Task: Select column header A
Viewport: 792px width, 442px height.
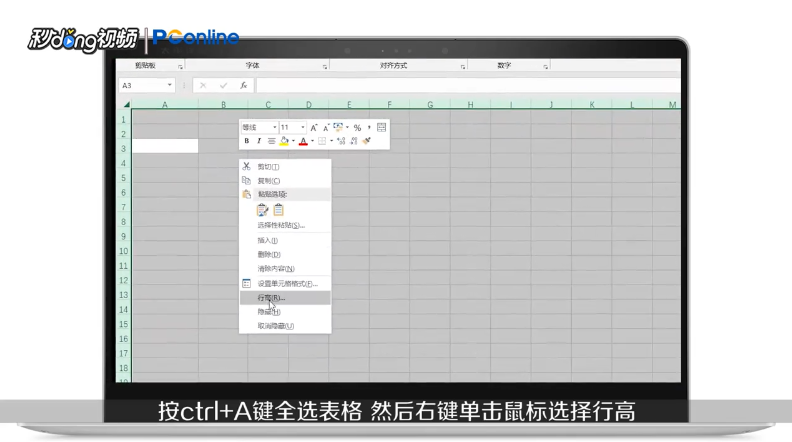Action: (165, 105)
